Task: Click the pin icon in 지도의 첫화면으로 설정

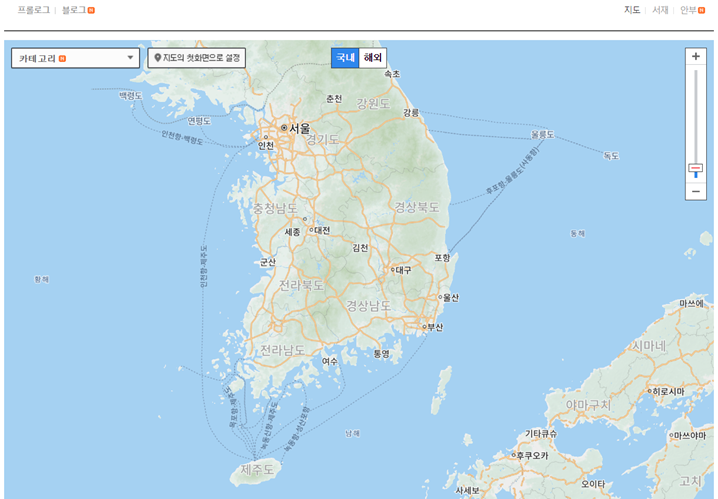Action: pos(157,58)
